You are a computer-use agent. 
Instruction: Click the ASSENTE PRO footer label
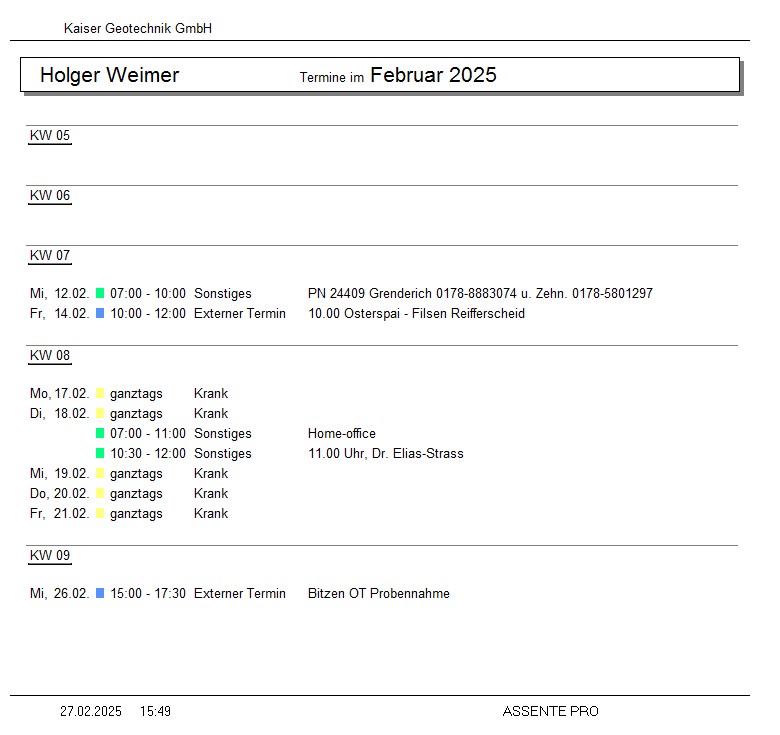(x=550, y=712)
